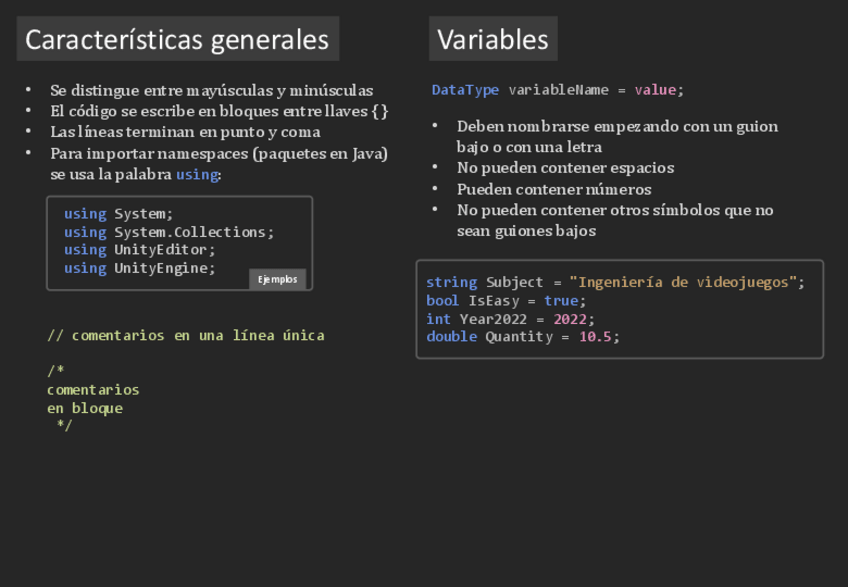Select the string Subject declaration line
This screenshot has width=848, height=587.
(614, 282)
